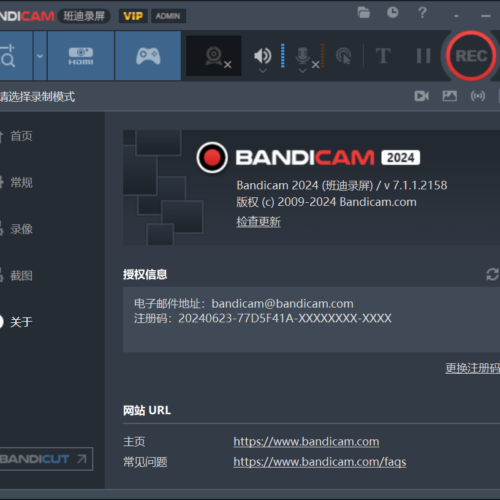The height and width of the screenshot is (500, 500).
Task: Open help question mark icon
Action: 422,13
